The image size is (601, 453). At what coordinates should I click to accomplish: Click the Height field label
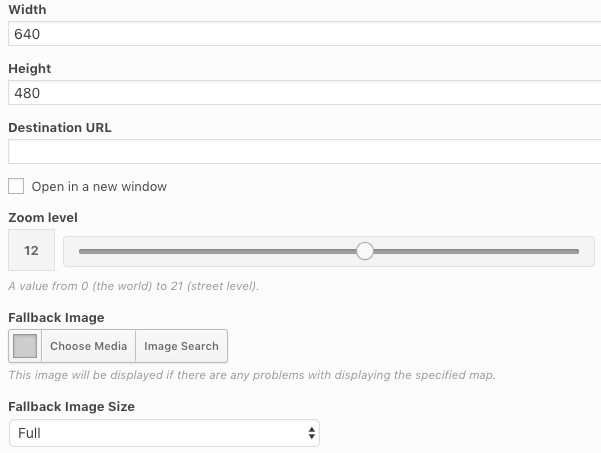click(30, 69)
